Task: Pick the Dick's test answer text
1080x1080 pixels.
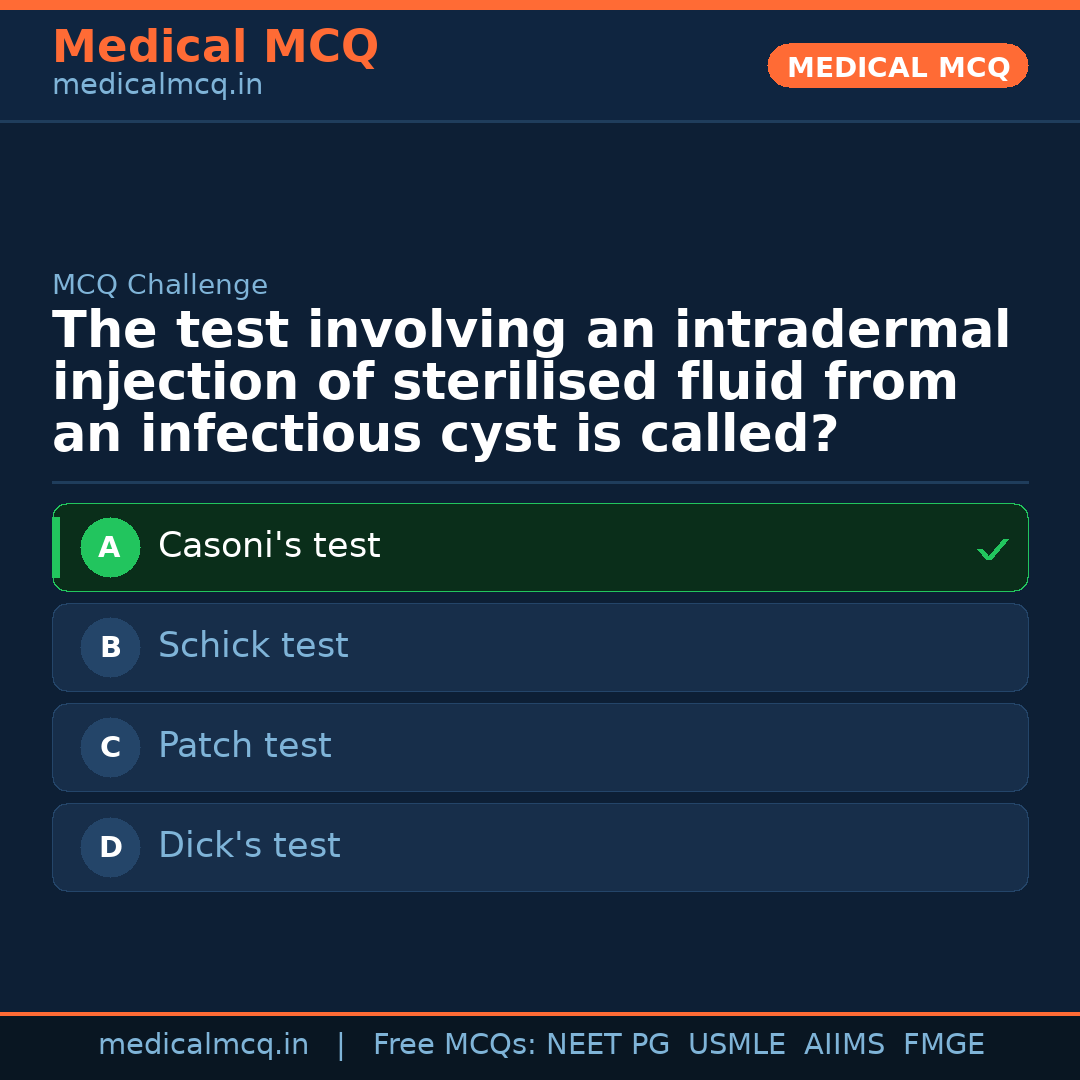Action: pyautogui.click(x=249, y=846)
